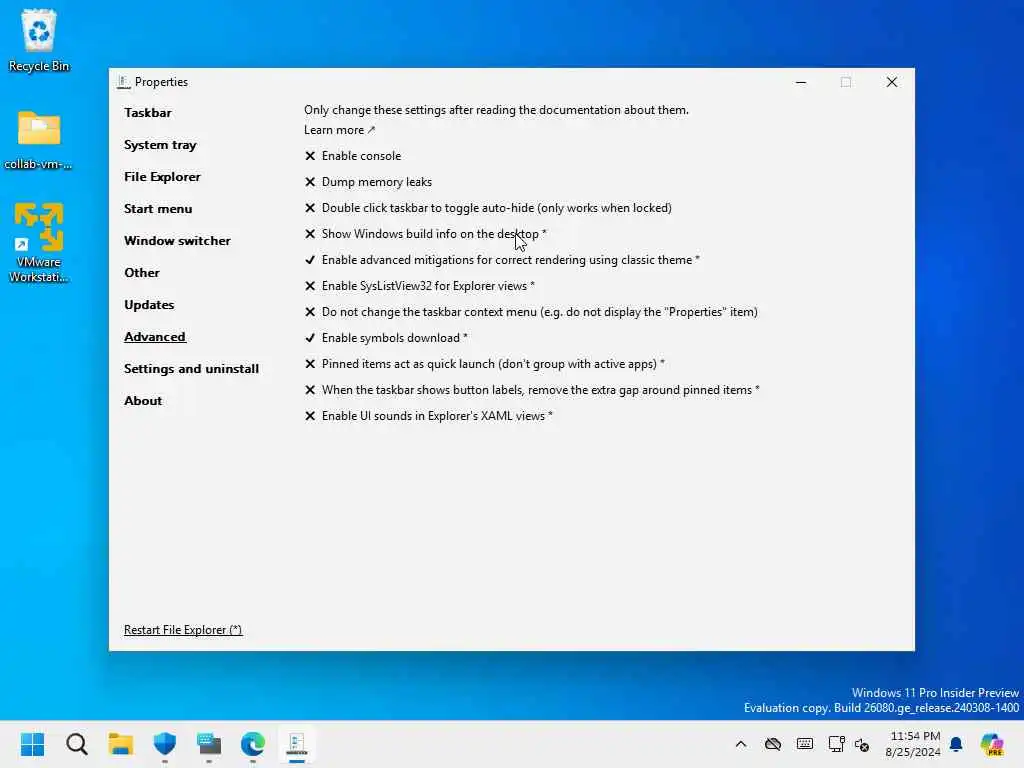This screenshot has width=1024, height=768.
Task: Open the monitor app icon beside the shield on taskbar
Action: 209,744
